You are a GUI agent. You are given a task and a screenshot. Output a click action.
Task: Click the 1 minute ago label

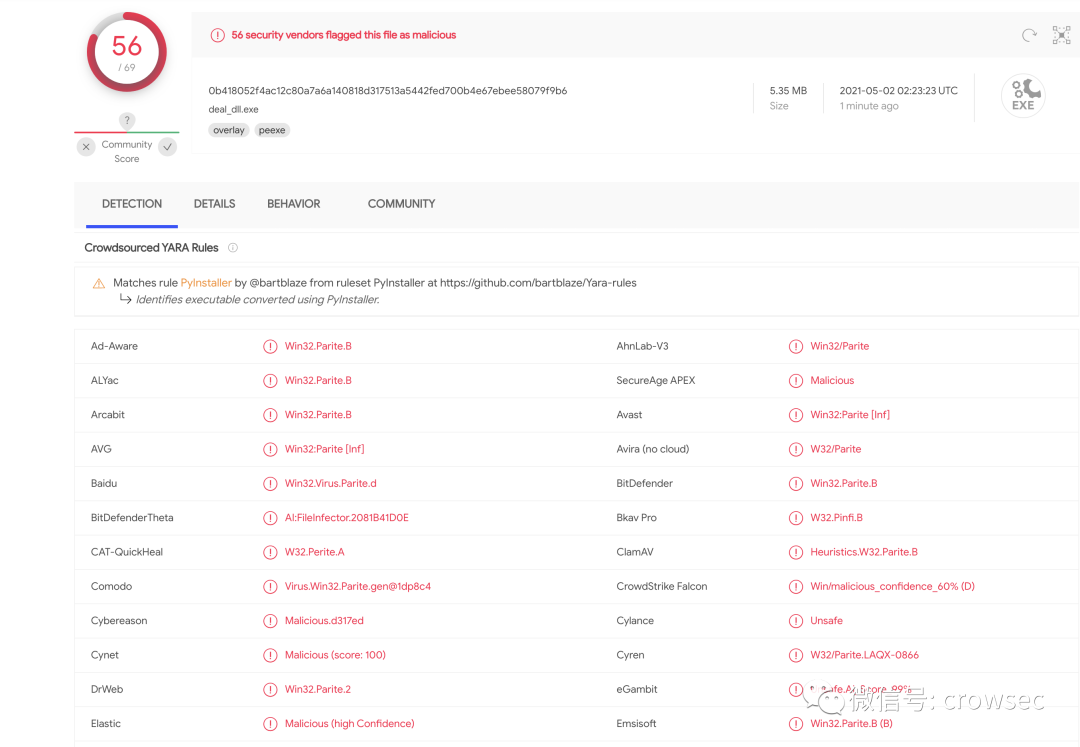(869, 106)
